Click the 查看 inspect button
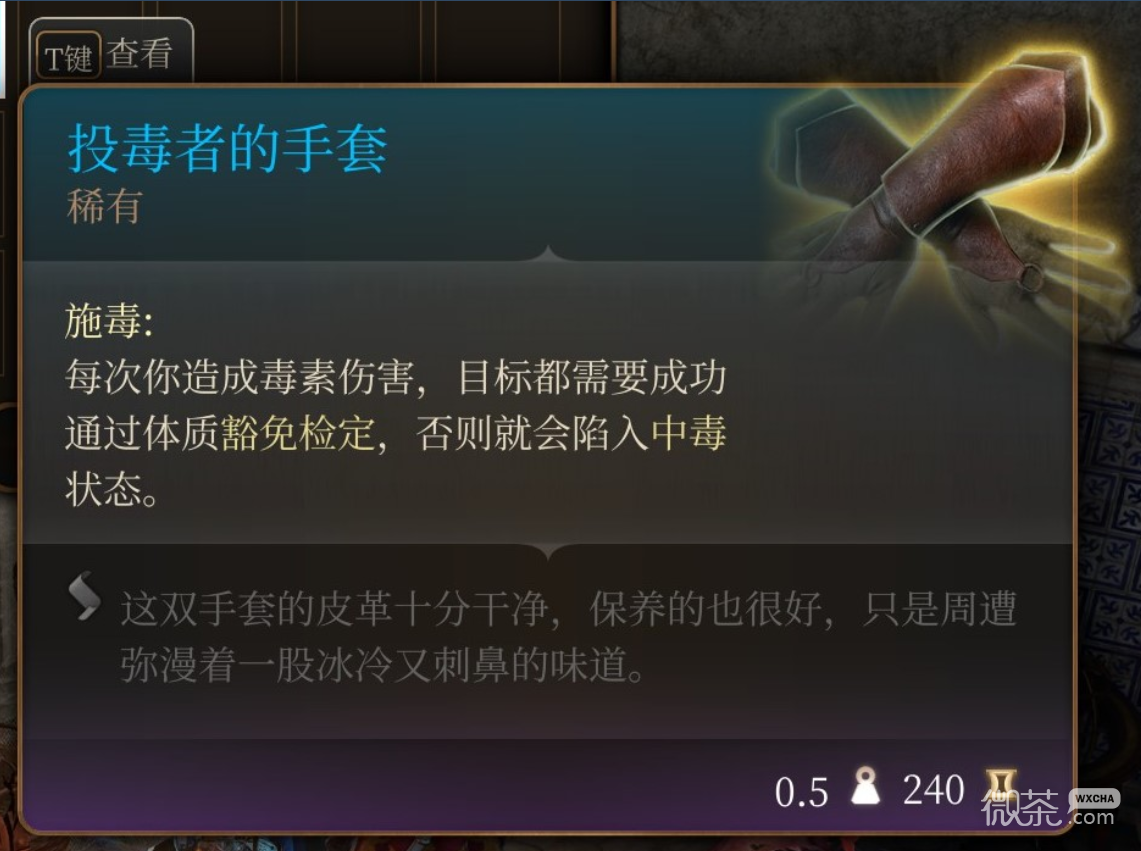 click(x=139, y=53)
